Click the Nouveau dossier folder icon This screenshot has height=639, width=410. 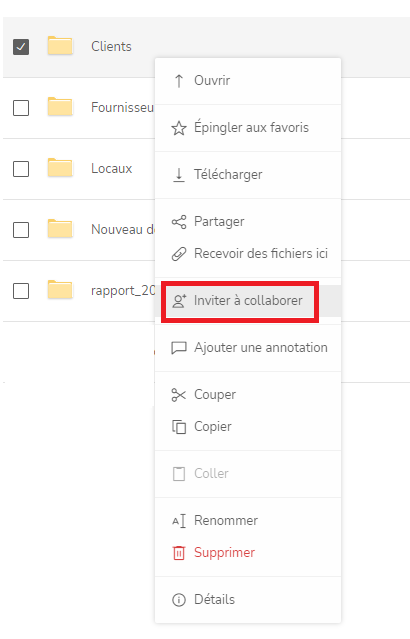coord(60,229)
